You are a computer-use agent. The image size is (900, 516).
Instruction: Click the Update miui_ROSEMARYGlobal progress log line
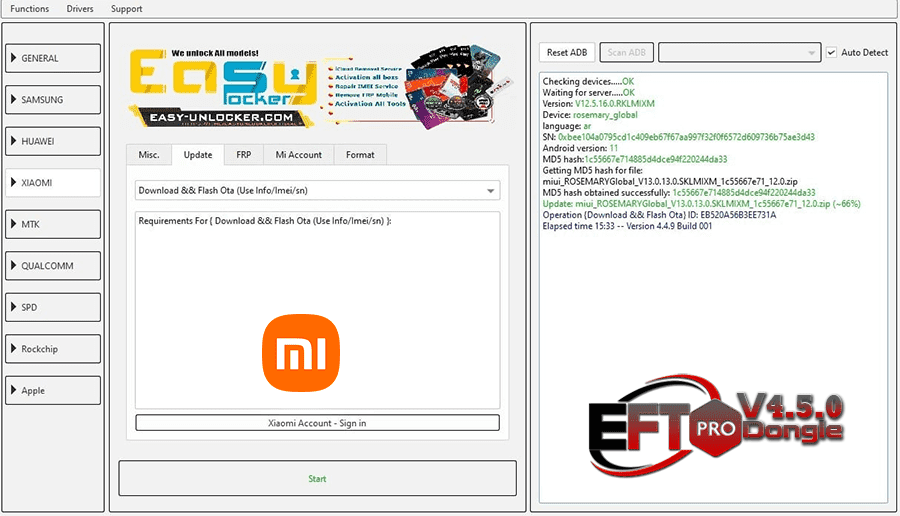click(701, 204)
